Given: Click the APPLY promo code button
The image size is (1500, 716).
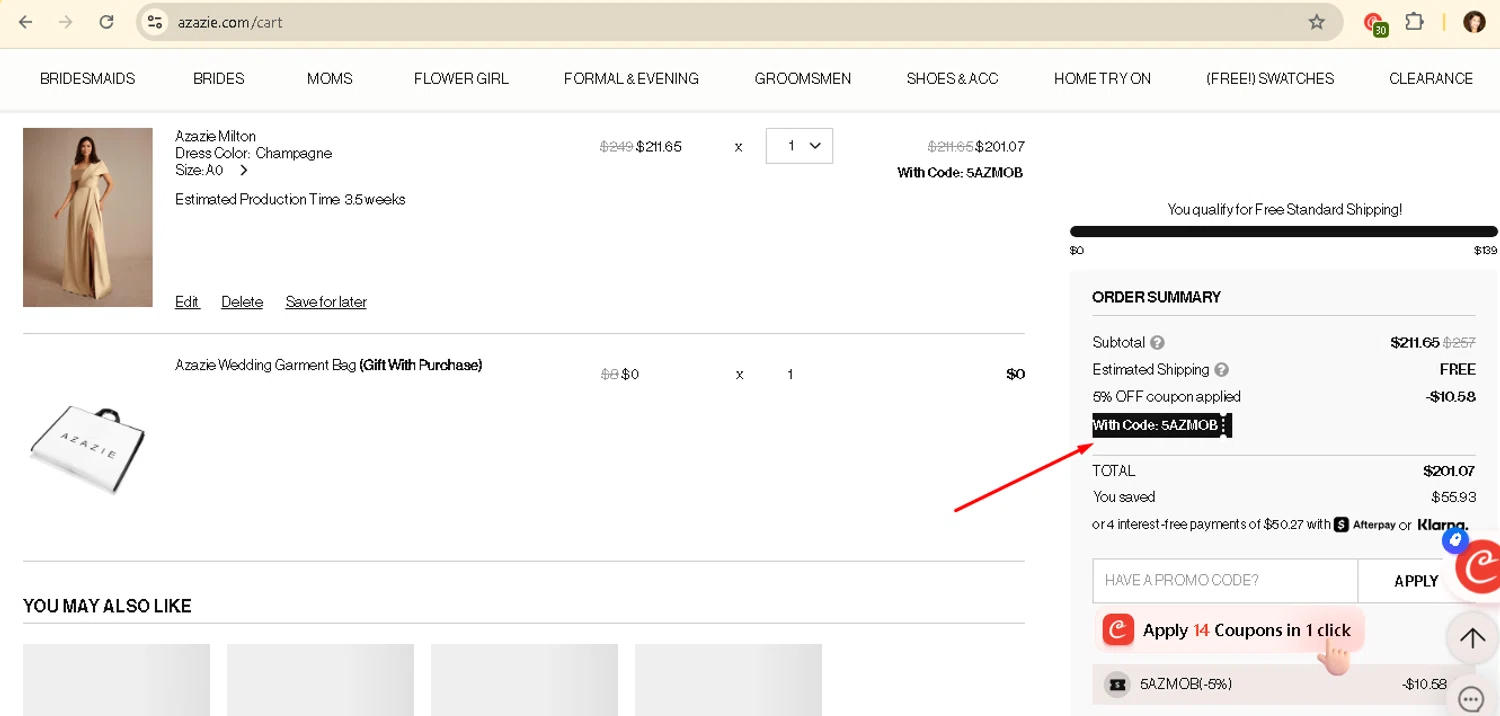Looking at the screenshot, I should tap(1416, 580).
